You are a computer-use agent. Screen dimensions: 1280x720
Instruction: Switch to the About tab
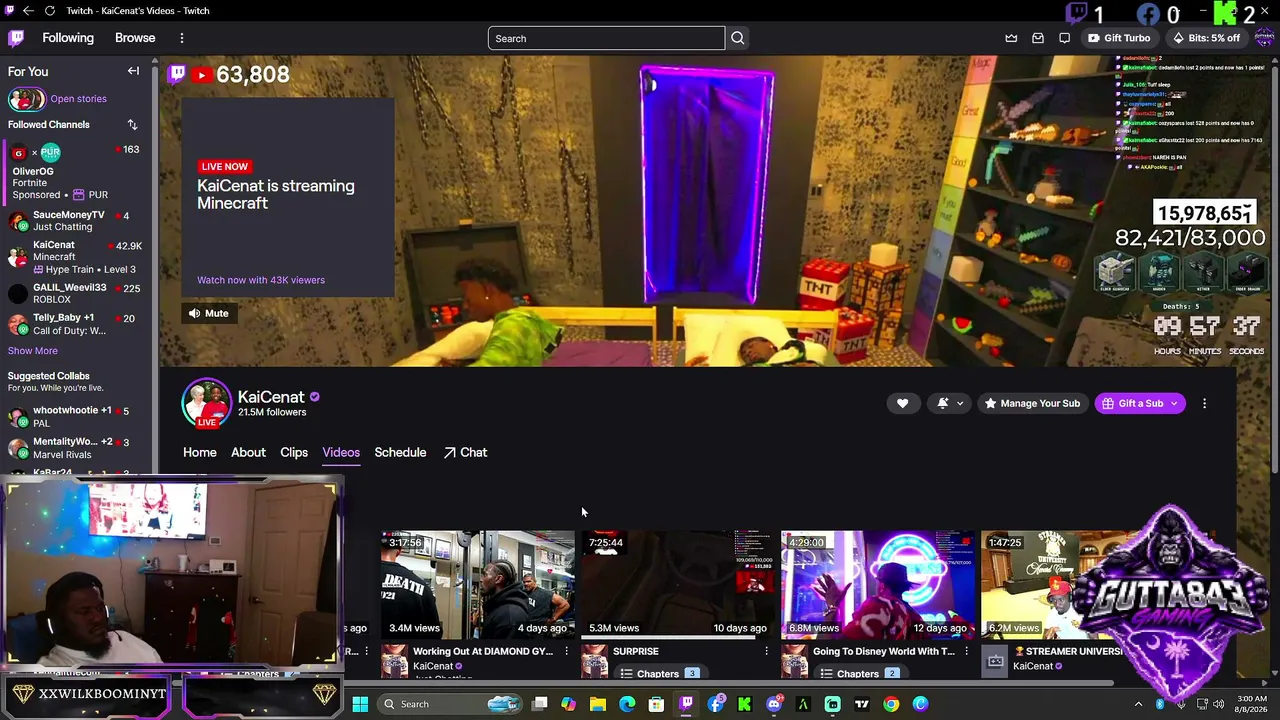click(248, 452)
